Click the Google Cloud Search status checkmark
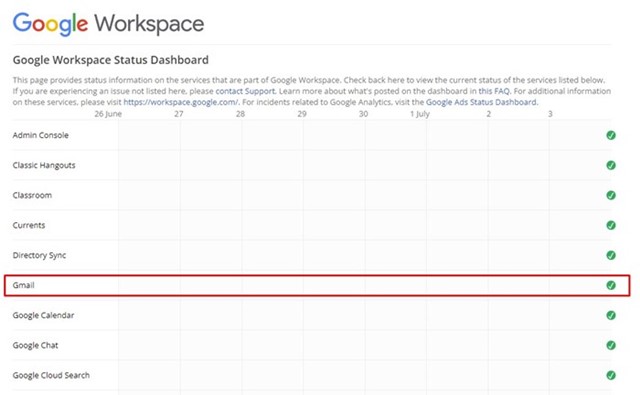The image size is (640, 395). point(611,375)
